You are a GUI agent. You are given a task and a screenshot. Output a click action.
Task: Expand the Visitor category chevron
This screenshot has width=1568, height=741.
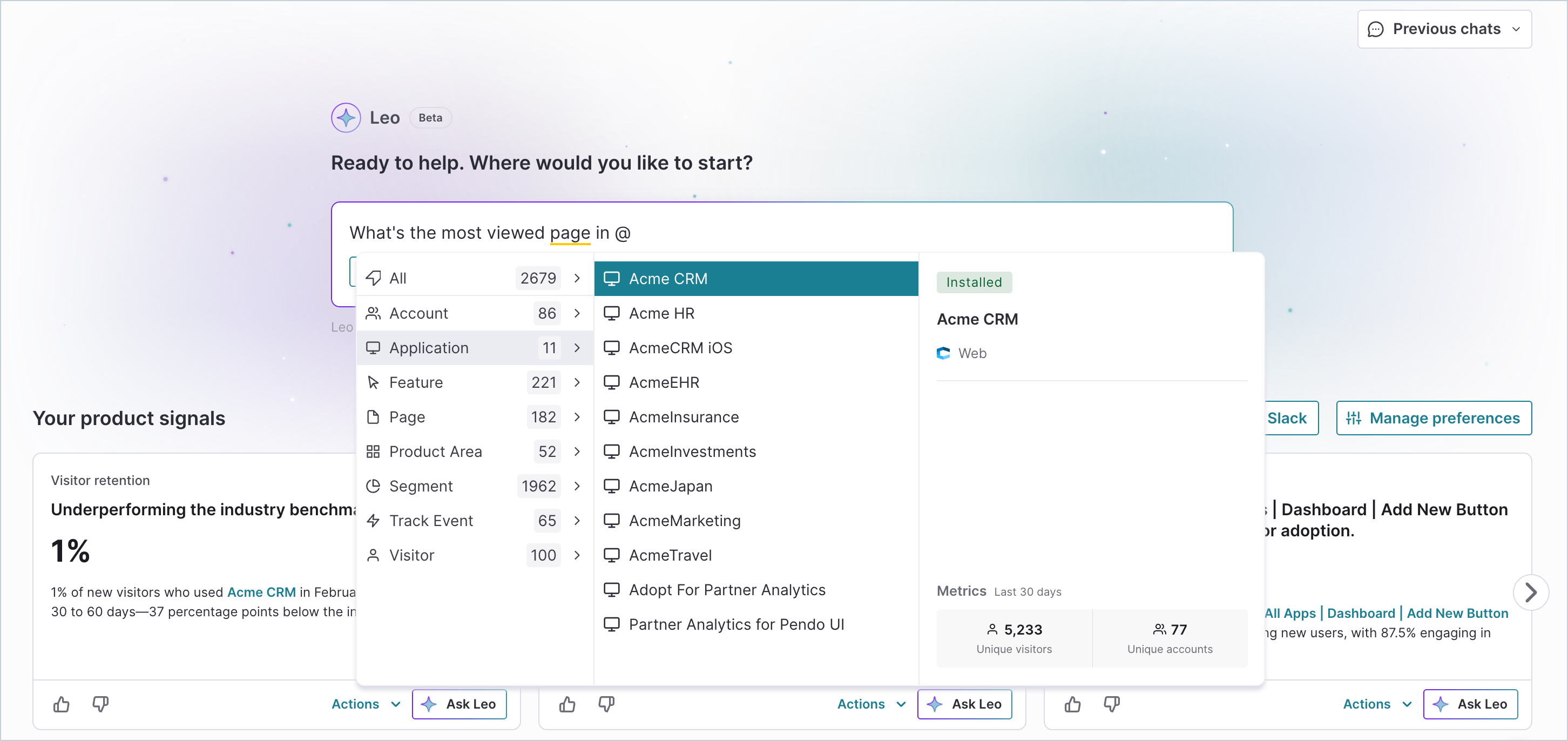pyautogui.click(x=577, y=555)
